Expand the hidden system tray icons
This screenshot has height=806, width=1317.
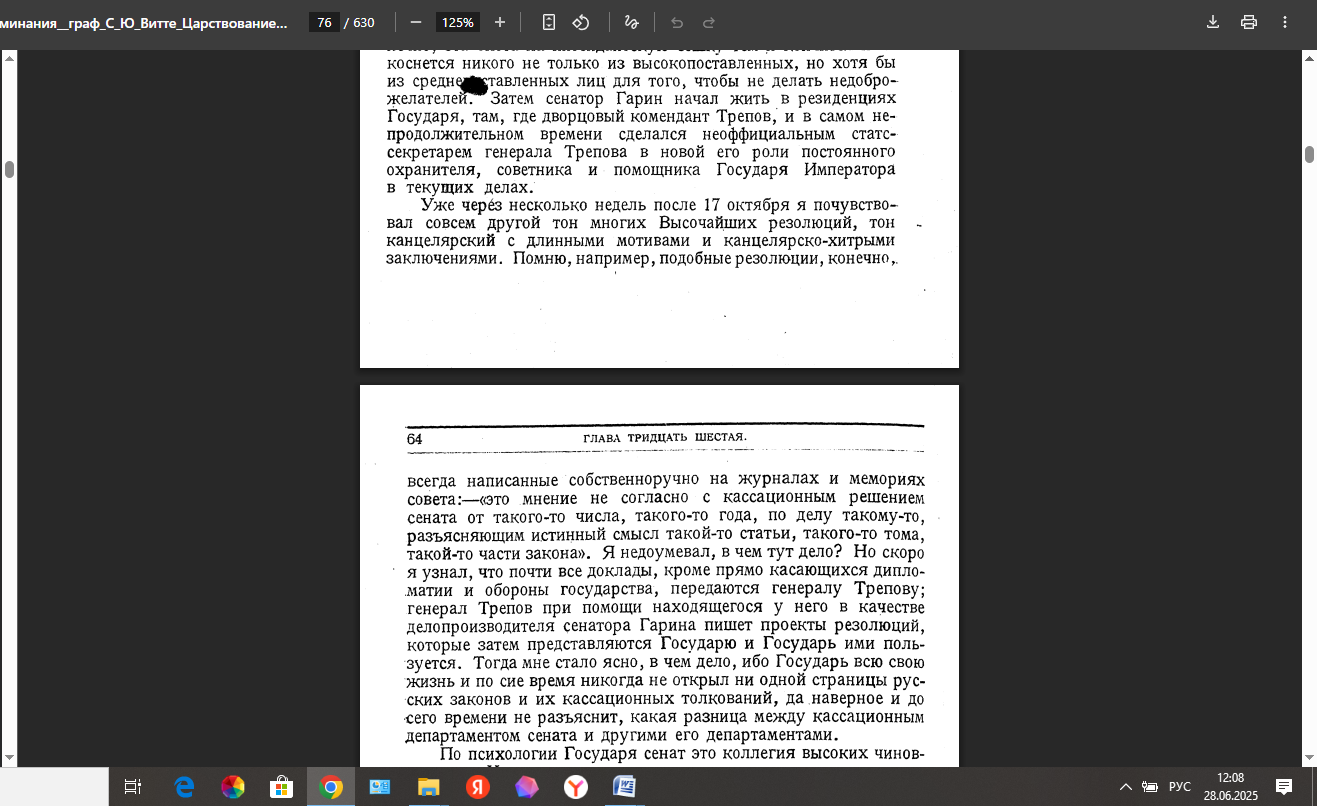pos(1125,787)
